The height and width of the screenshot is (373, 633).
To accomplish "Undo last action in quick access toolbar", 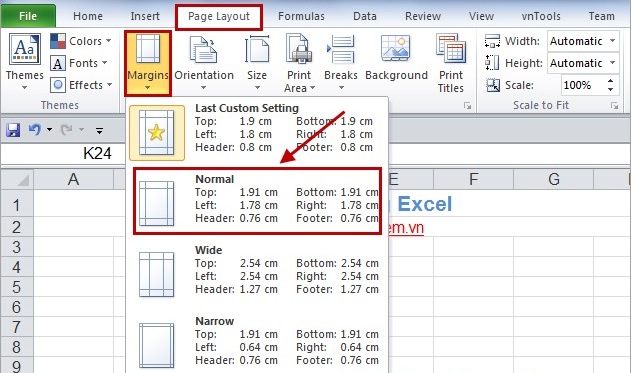I will pos(35,130).
